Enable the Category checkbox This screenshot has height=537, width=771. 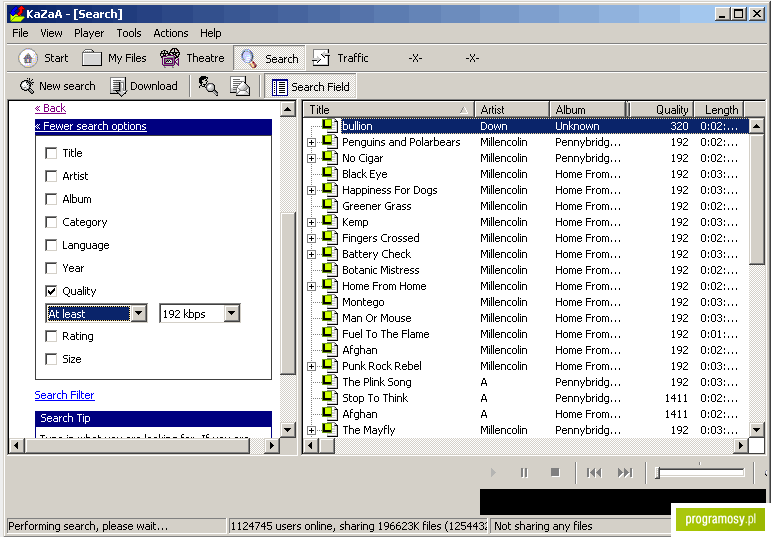click(51, 222)
